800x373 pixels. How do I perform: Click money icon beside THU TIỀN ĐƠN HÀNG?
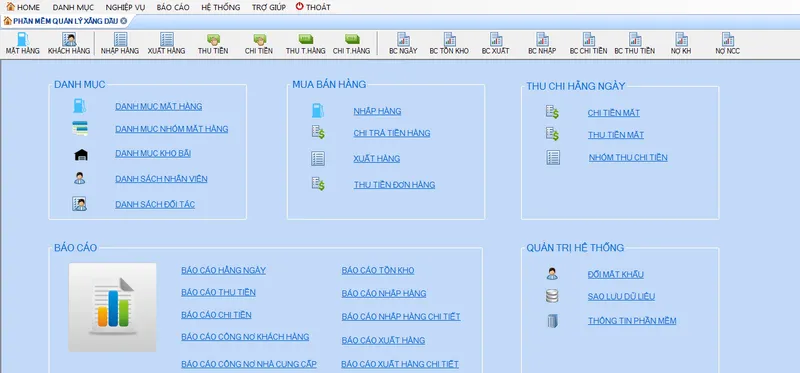point(318,184)
